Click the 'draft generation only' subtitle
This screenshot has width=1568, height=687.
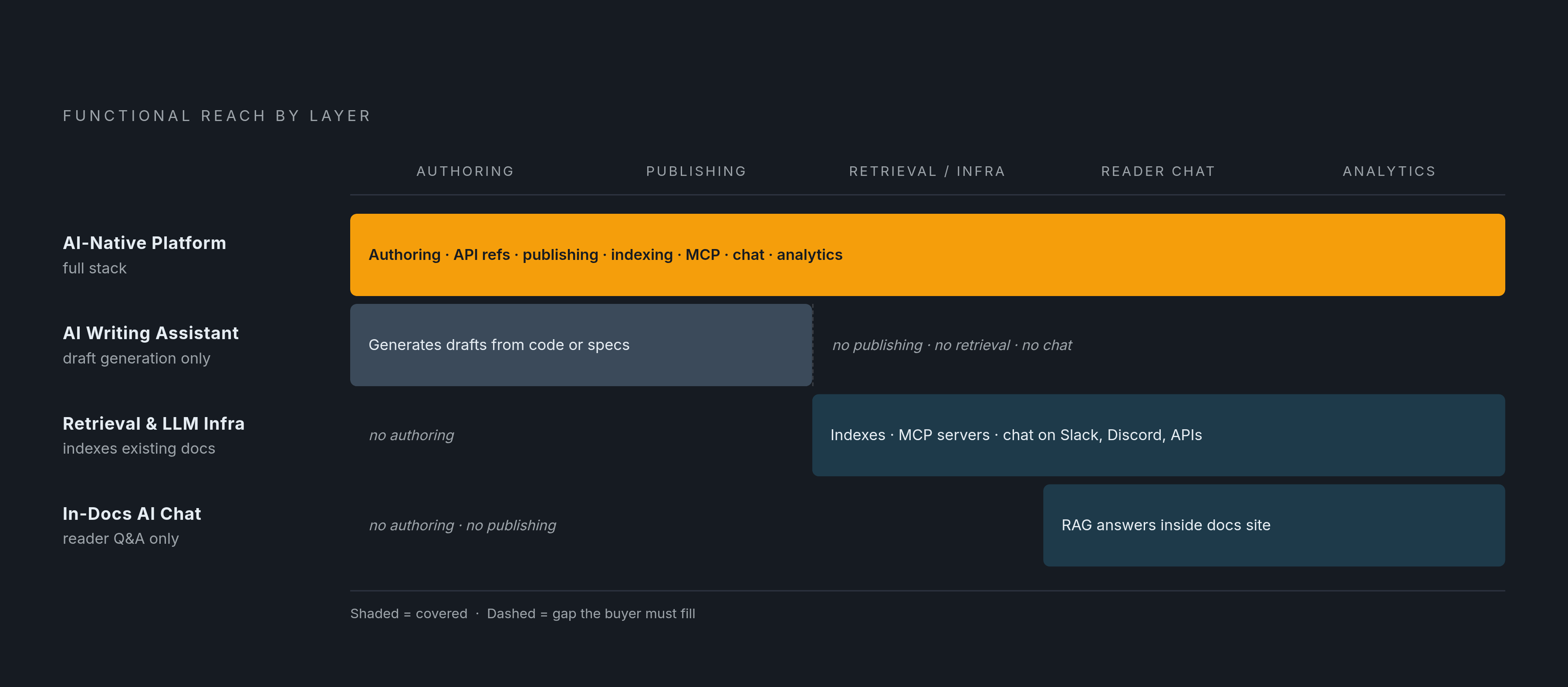pyautogui.click(x=136, y=358)
